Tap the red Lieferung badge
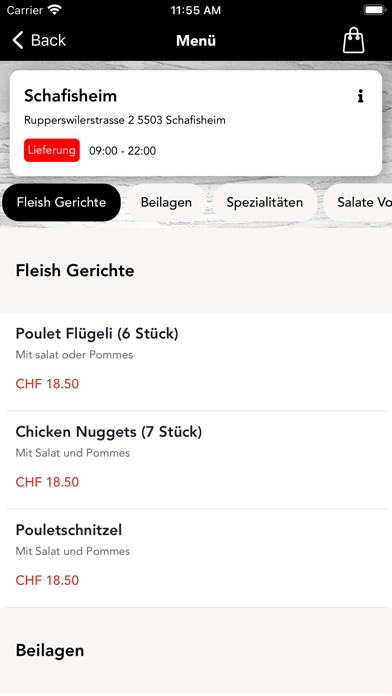 coord(52,150)
